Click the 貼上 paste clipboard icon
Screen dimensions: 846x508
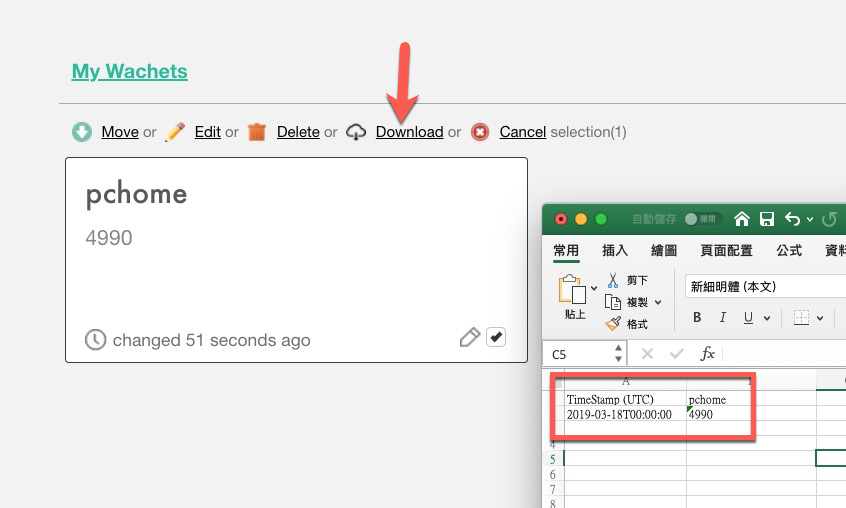pyautogui.click(x=572, y=290)
